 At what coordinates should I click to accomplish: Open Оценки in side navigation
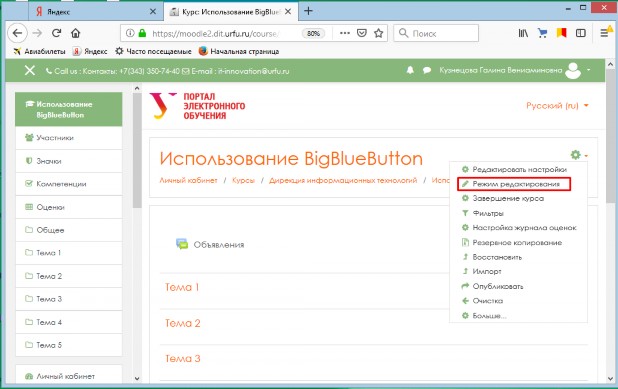[69, 207]
